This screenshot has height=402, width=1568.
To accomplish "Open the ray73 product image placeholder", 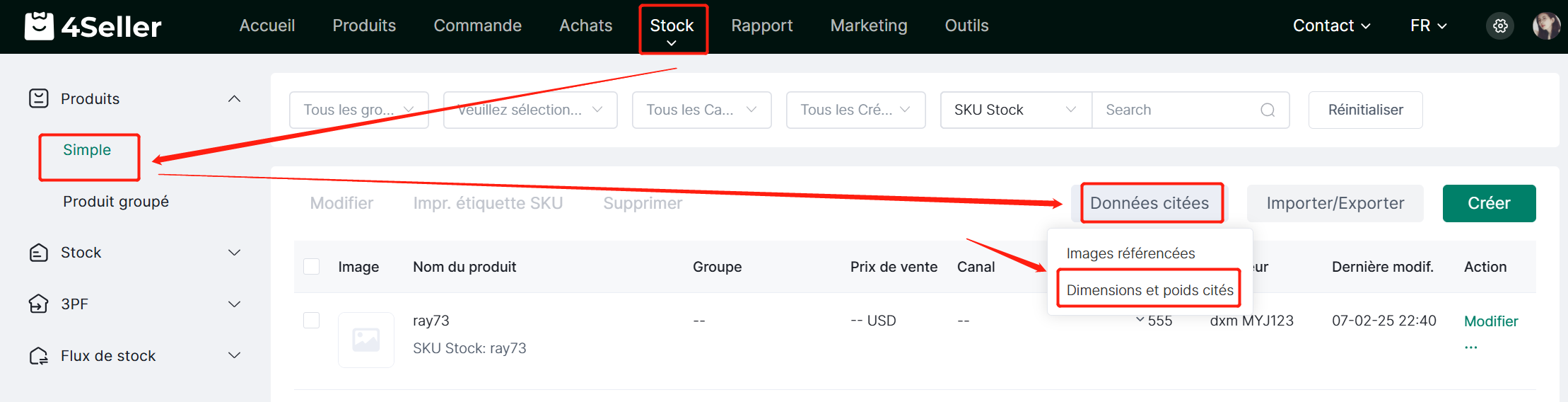I will (366, 340).
